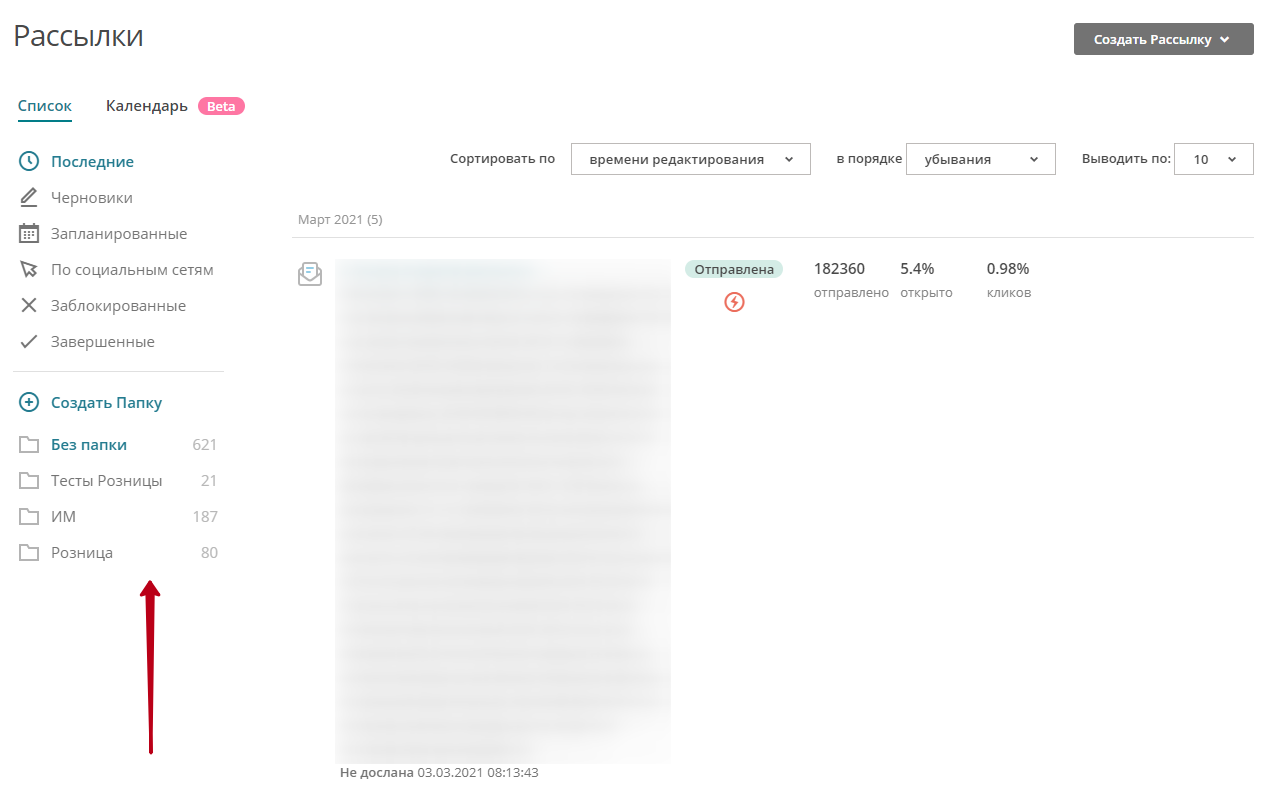
Task: Click the pencil icon for Черновики
Action: [x=29, y=198]
